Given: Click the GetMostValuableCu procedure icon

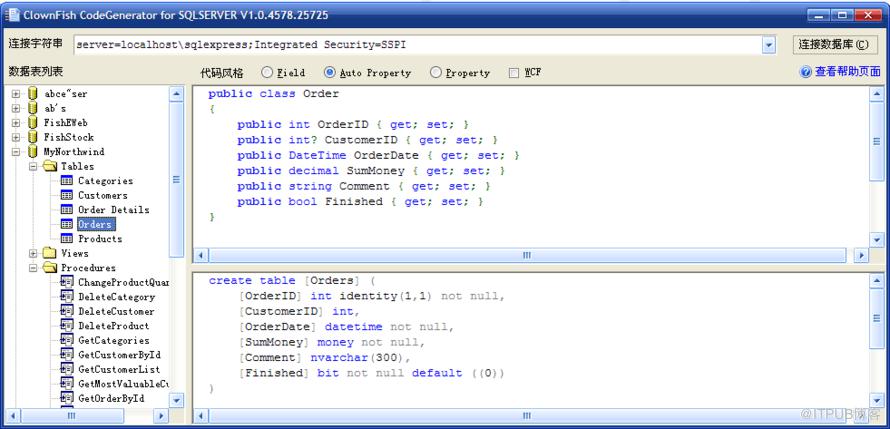Looking at the screenshot, I should pyautogui.click(x=67, y=384).
